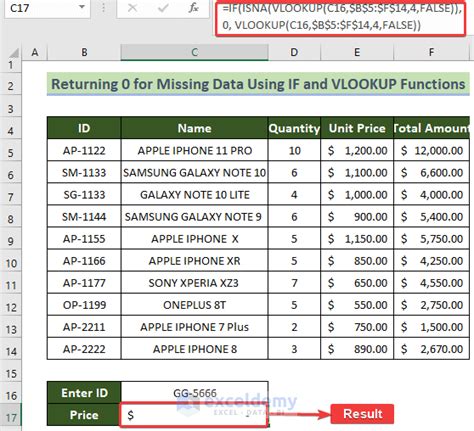Screen dimensions: 474x431
Task: Select cell AP-1122
Action: pyautogui.click(x=84, y=150)
